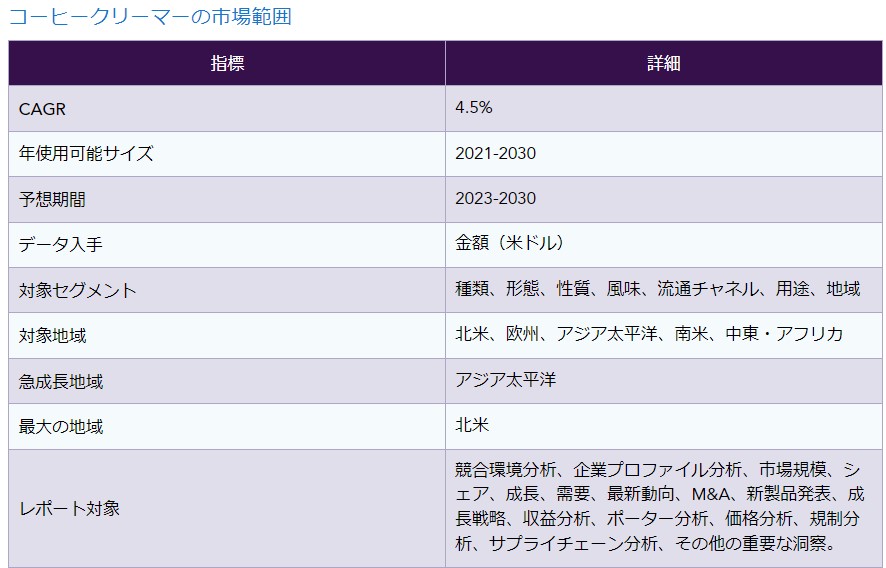Click the データ入手 label
This screenshot has height=568, width=886.
[x=60, y=244]
